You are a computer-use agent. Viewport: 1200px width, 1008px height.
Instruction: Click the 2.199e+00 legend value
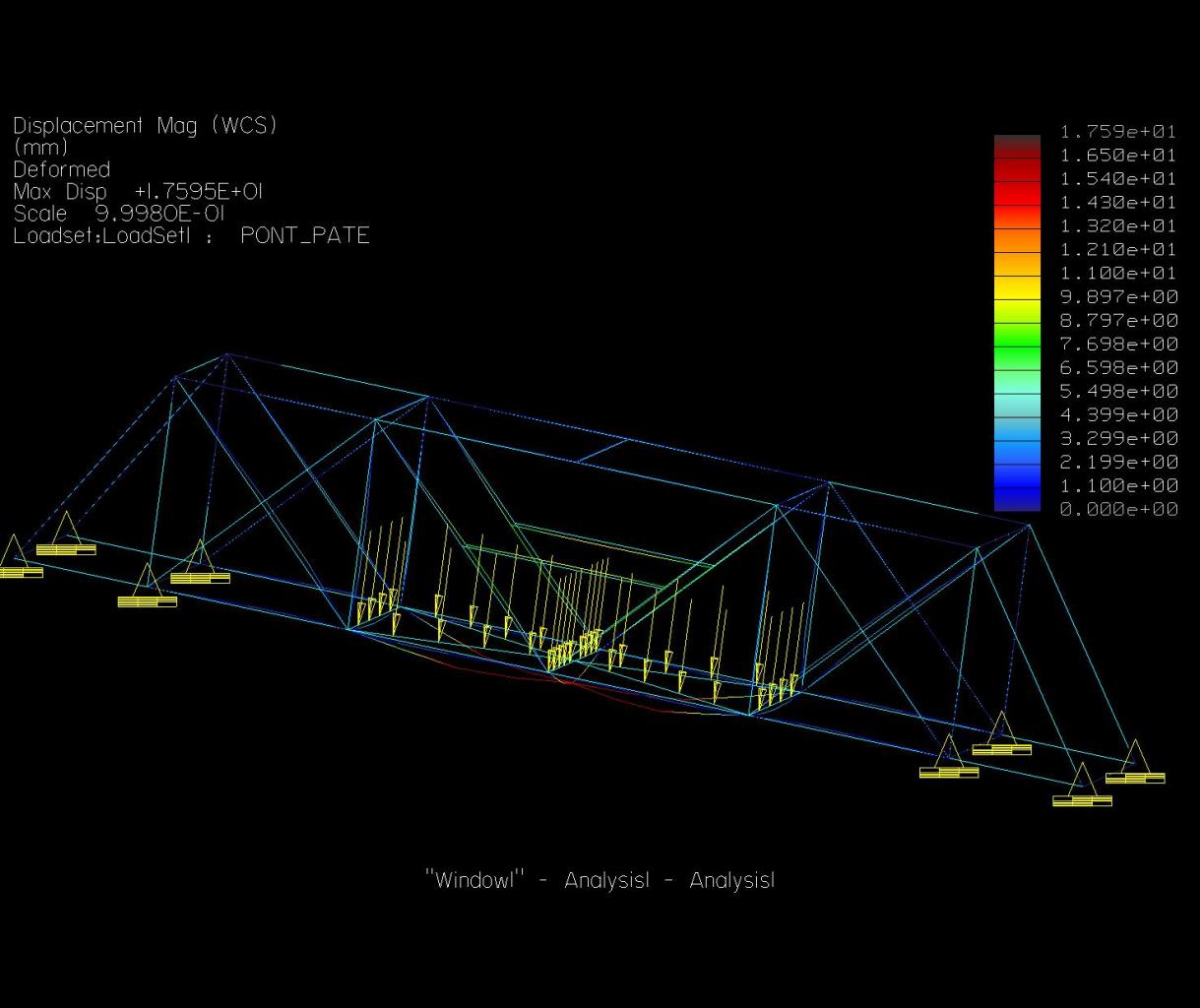(1118, 462)
